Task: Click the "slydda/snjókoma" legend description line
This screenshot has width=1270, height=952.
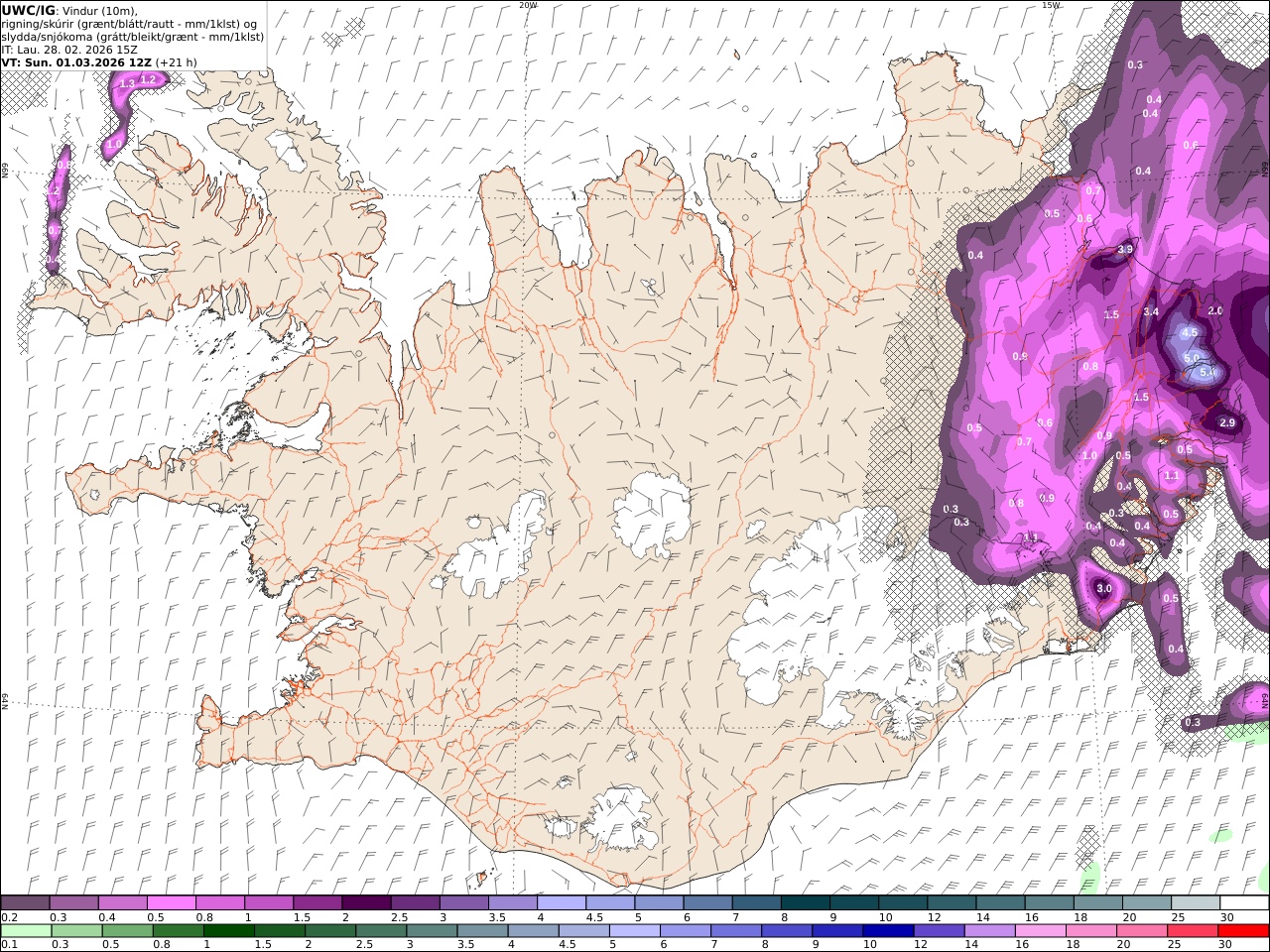Action: (x=133, y=36)
